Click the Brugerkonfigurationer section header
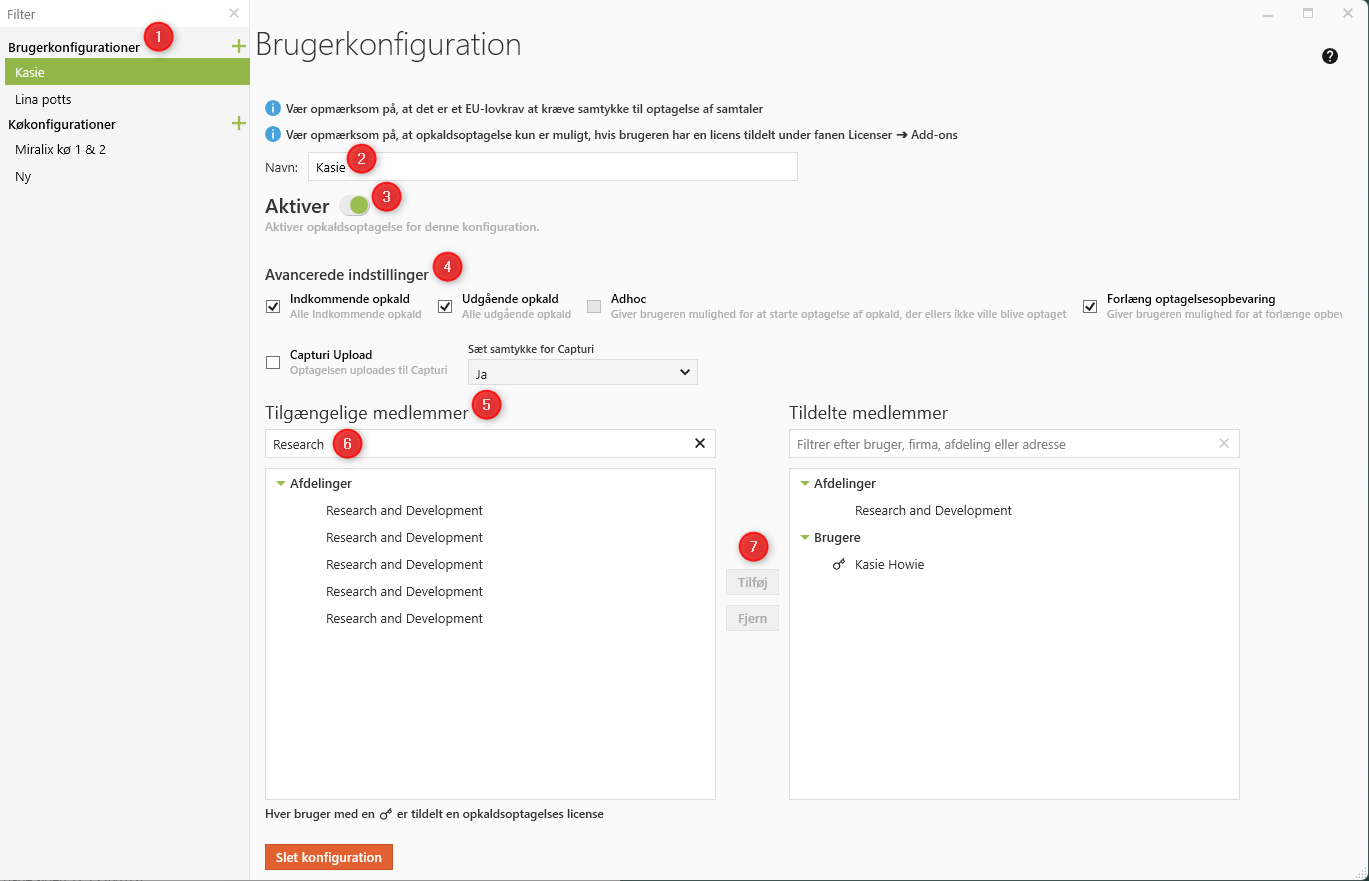The width and height of the screenshot is (1369, 881). (74, 47)
